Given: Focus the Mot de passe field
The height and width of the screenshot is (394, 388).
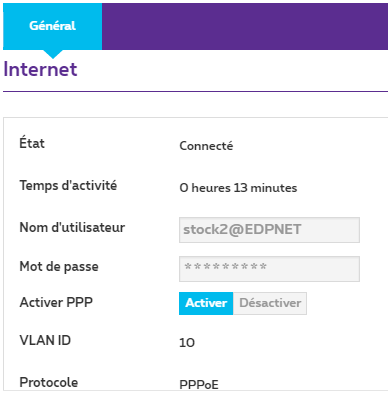Looking at the screenshot, I should click(x=269, y=269).
